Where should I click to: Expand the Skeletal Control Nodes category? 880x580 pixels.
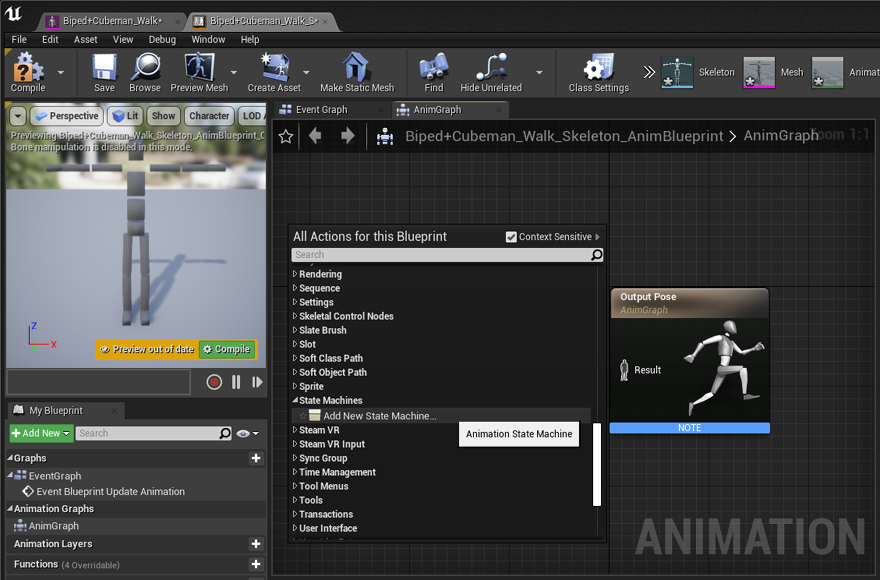coord(295,316)
